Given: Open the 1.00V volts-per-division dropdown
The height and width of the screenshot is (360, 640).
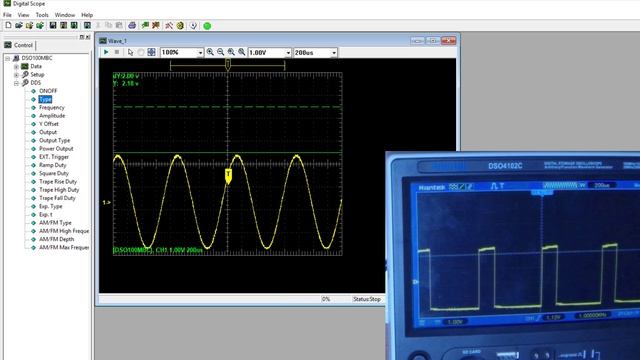Looking at the screenshot, I should tap(288, 53).
